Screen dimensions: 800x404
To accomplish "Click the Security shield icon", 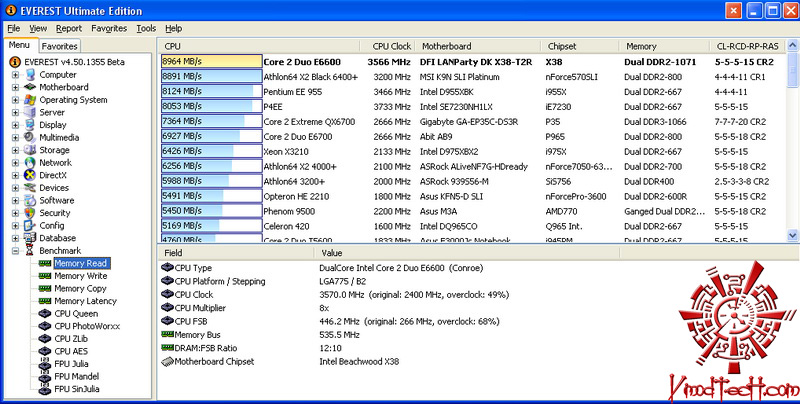I will (x=31, y=213).
